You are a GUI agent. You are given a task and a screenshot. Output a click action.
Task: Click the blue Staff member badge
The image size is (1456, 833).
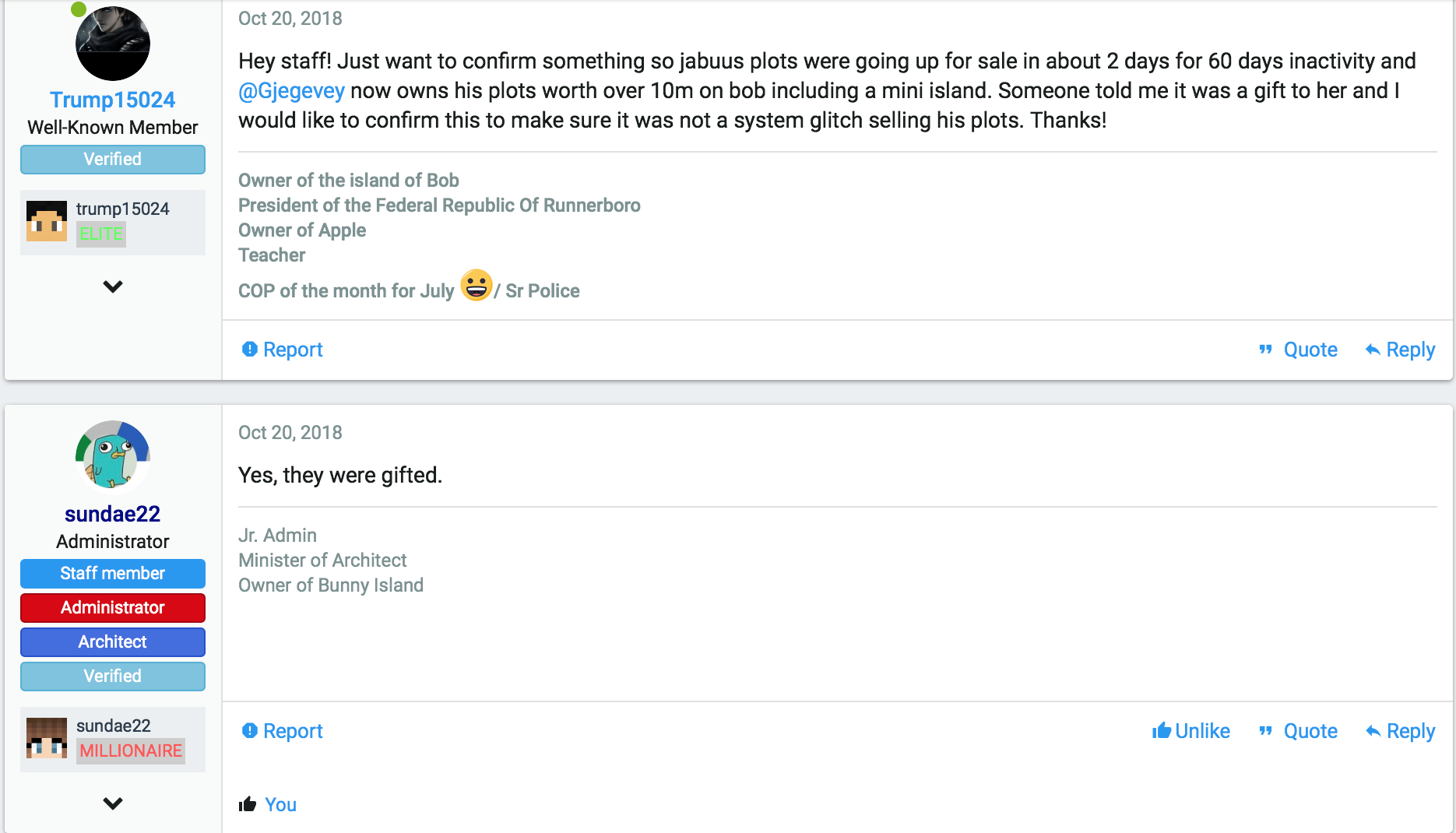pyautogui.click(x=113, y=574)
